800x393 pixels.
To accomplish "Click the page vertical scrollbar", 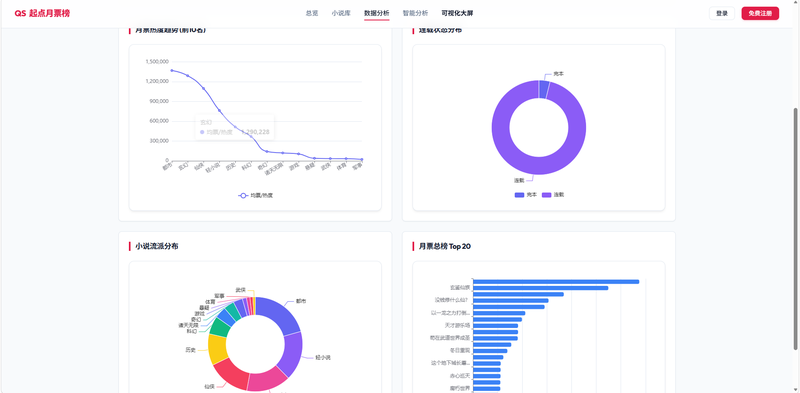I will [x=795, y=229].
